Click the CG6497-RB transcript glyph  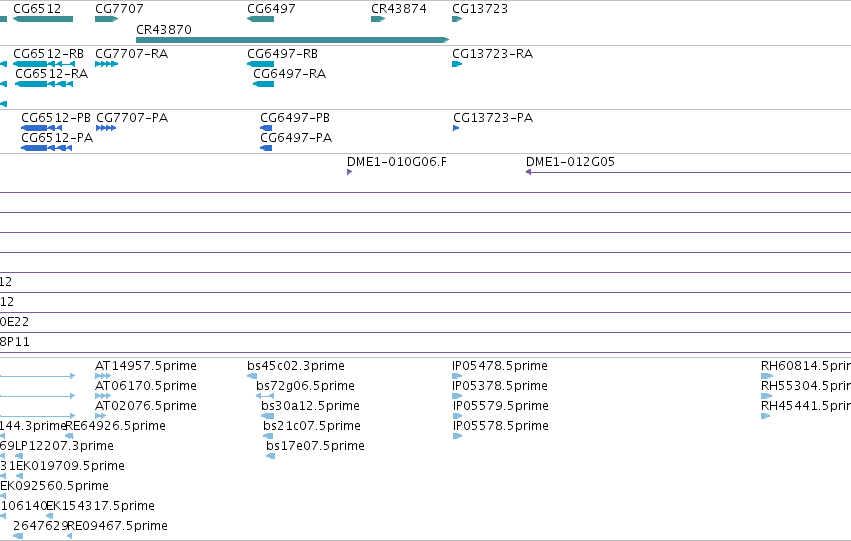(261, 64)
